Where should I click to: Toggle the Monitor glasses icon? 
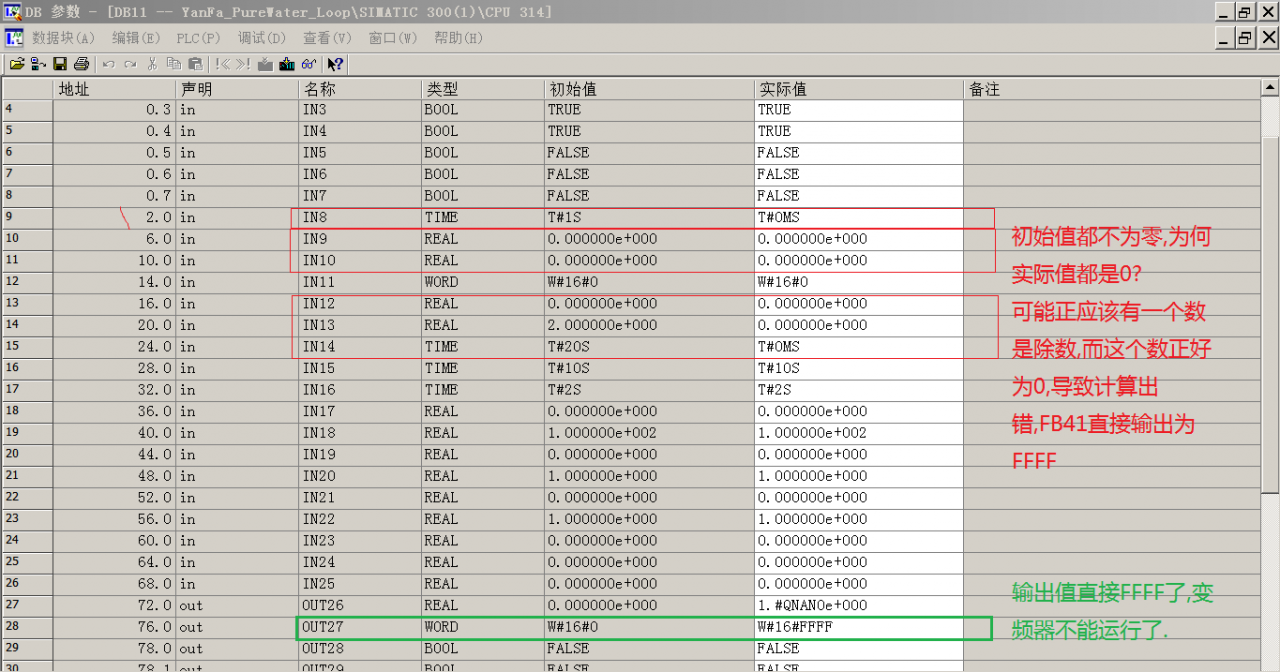309,64
